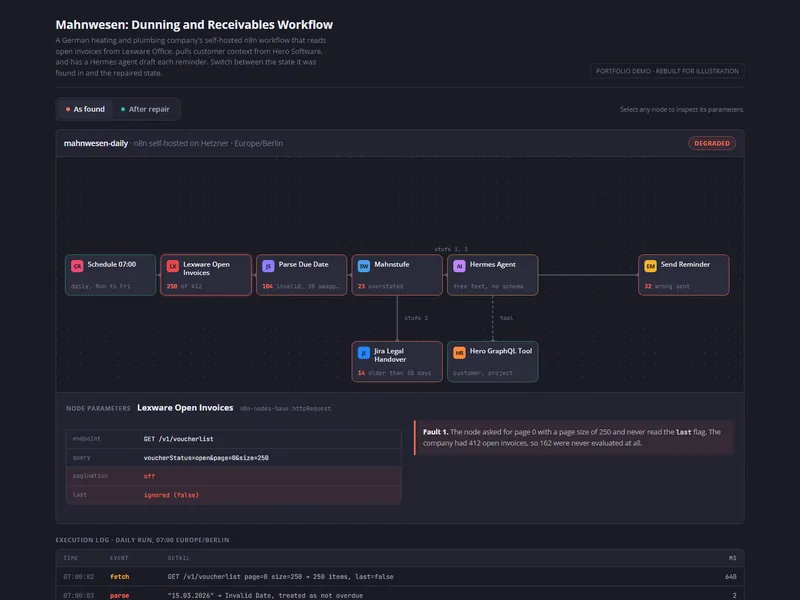Viewport: 800px width, 600px height.
Task: Click the pagination 'off' value
Action: coord(149,476)
